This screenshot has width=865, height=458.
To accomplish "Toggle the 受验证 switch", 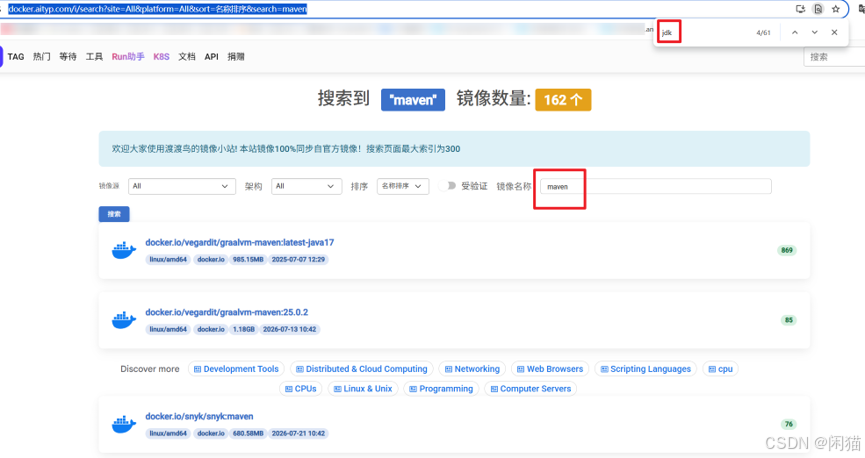I will [x=447, y=186].
